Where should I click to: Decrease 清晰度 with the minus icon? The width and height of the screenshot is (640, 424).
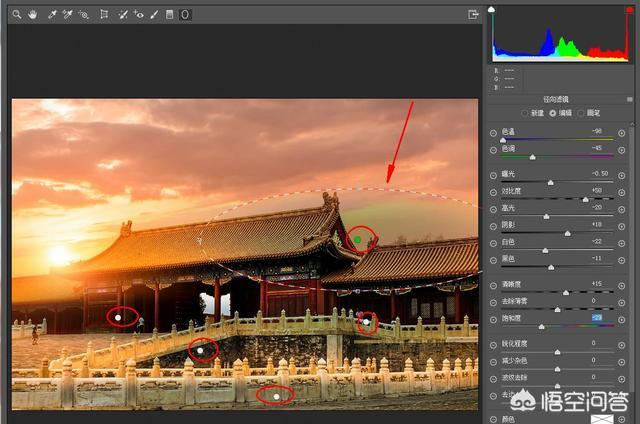(493, 286)
